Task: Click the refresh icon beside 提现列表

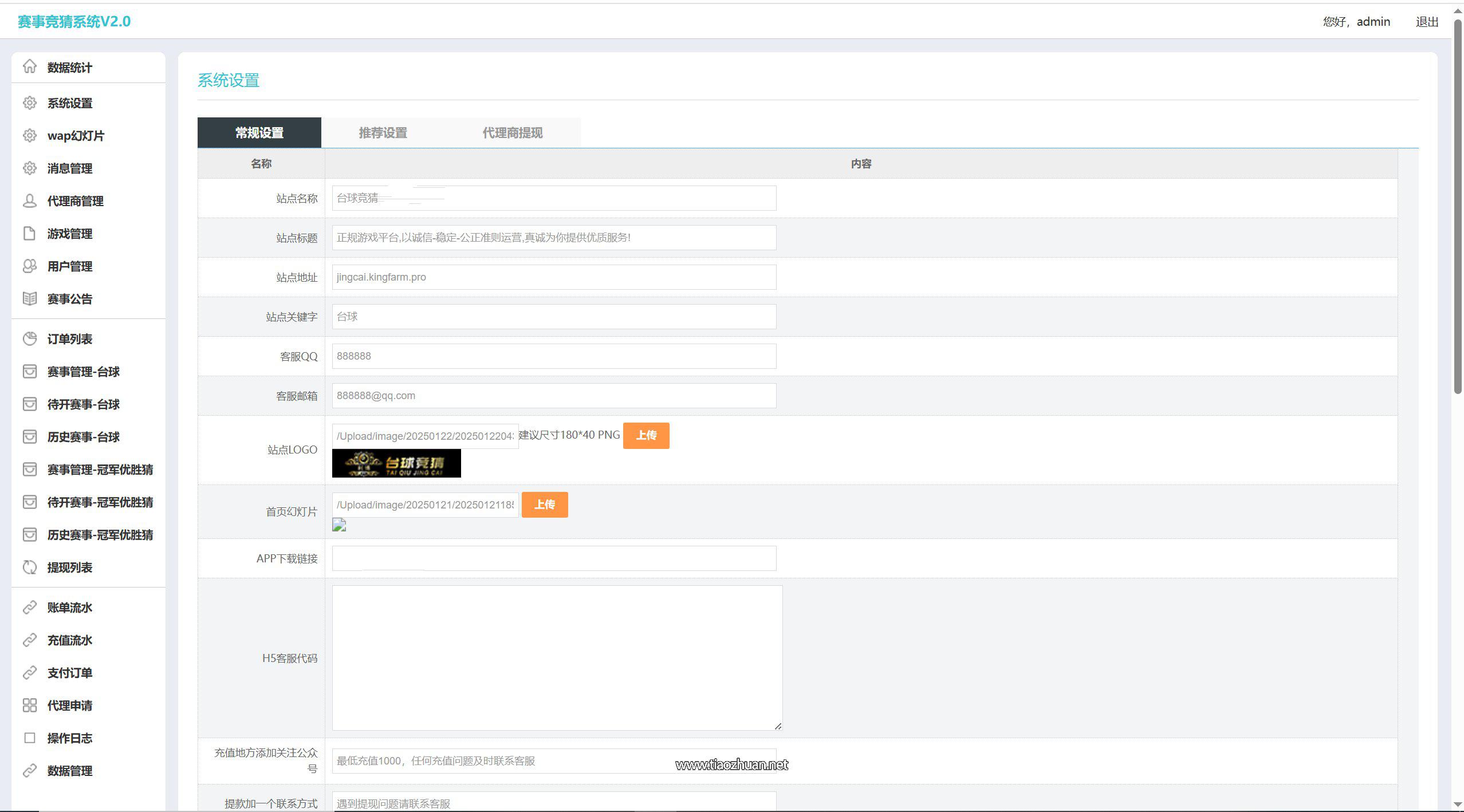Action: [x=30, y=567]
